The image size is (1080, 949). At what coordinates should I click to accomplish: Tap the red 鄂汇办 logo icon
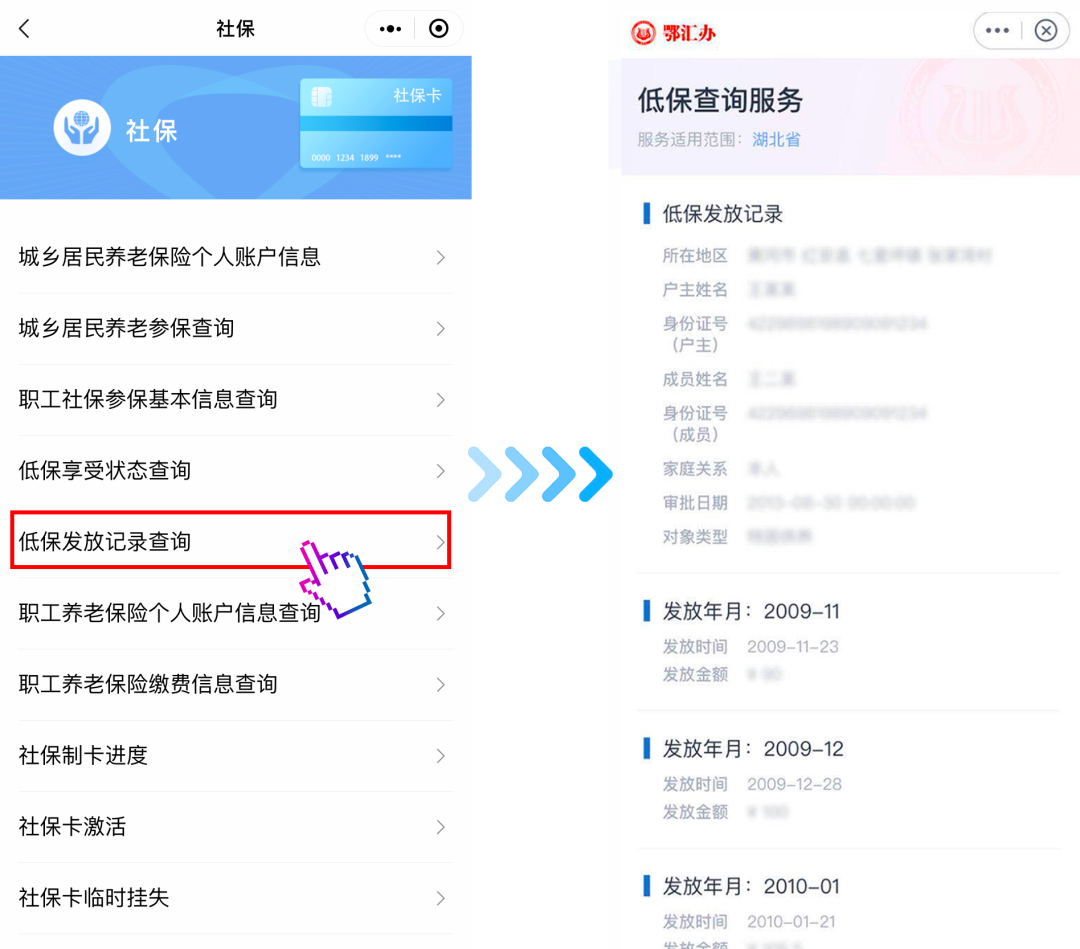tap(643, 32)
